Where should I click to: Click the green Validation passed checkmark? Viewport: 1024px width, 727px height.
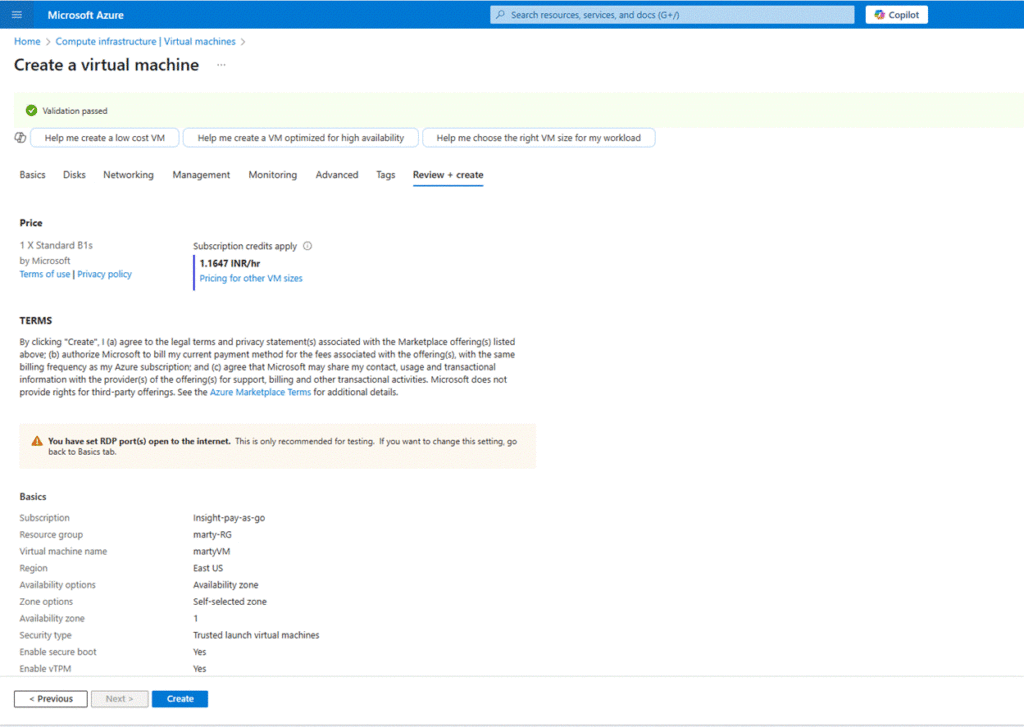31,111
